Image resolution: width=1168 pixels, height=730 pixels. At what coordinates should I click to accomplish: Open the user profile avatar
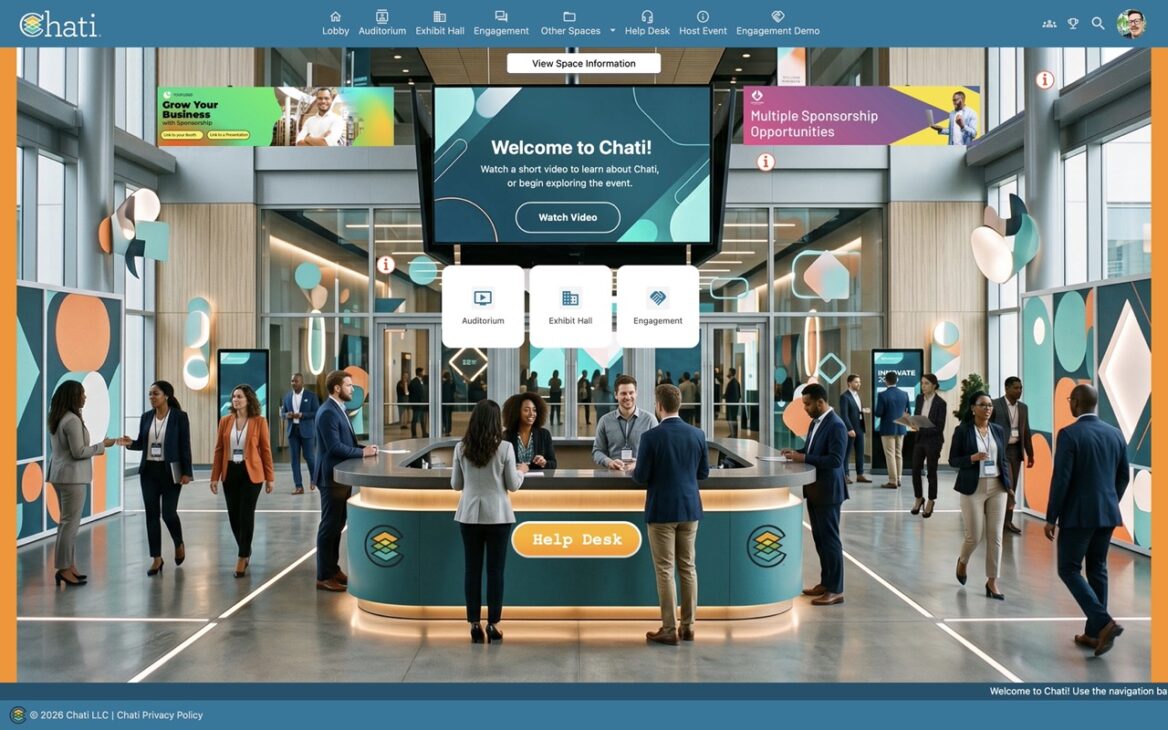[1131, 24]
